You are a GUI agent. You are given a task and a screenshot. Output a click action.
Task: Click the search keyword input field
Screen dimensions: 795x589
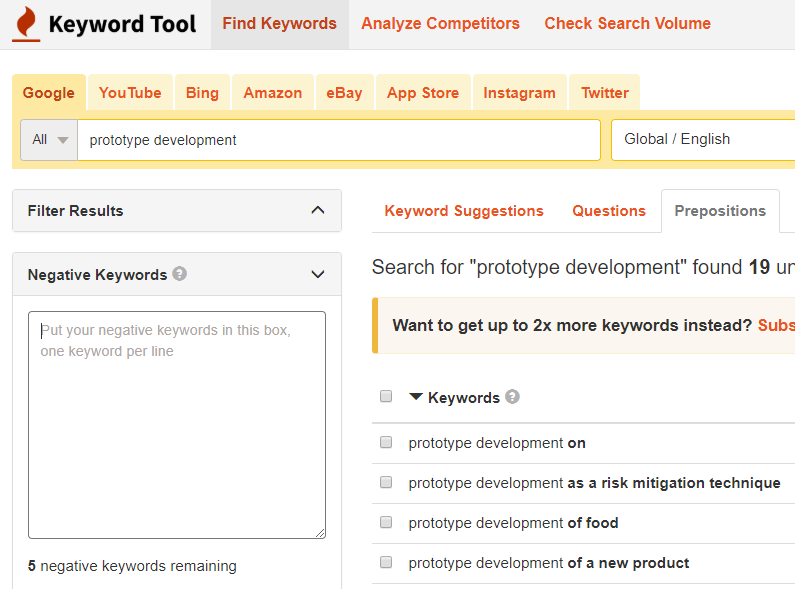338,140
